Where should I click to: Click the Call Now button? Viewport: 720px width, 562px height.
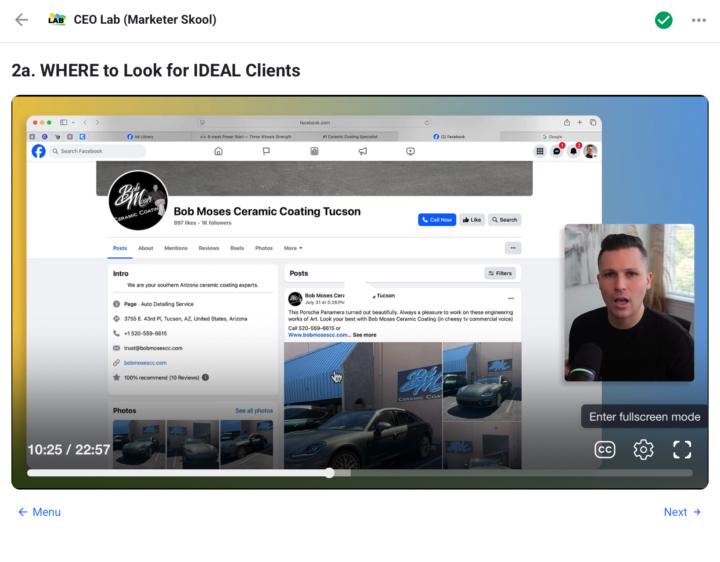[x=437, y=220]
